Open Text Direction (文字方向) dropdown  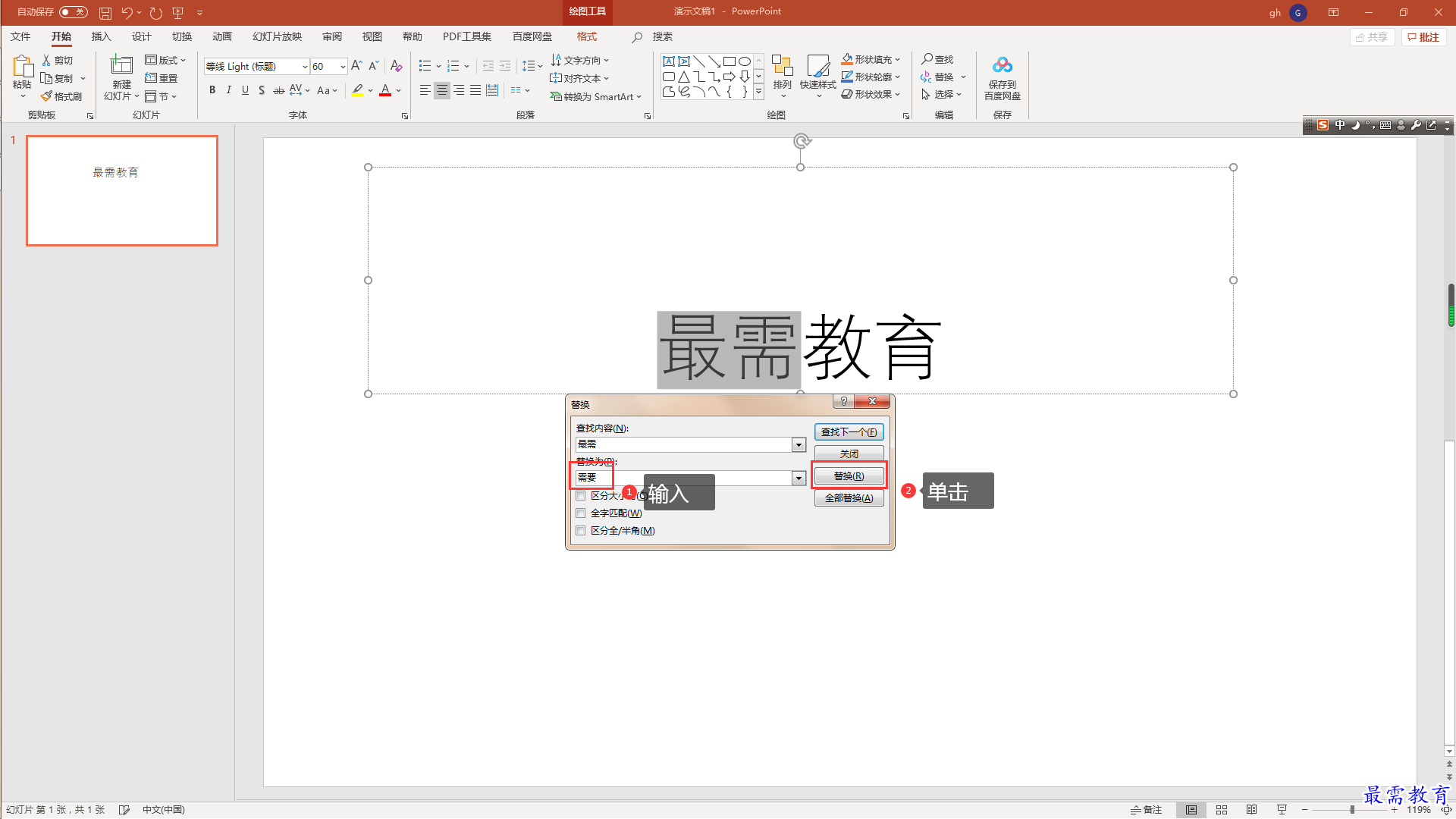[x=580, y=60]
